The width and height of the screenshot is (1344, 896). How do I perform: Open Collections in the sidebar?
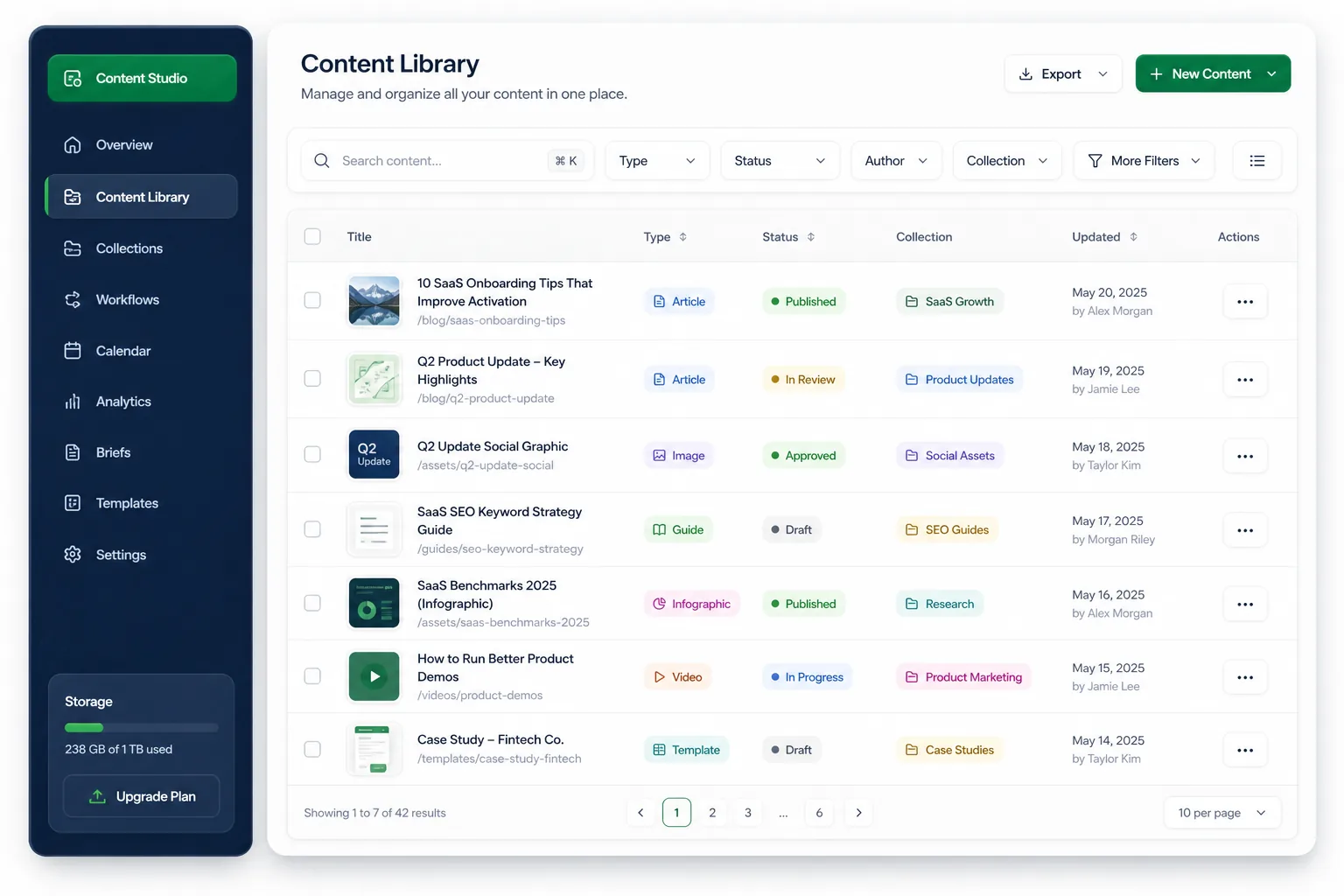pyautogui.click(x=141, y=248)
